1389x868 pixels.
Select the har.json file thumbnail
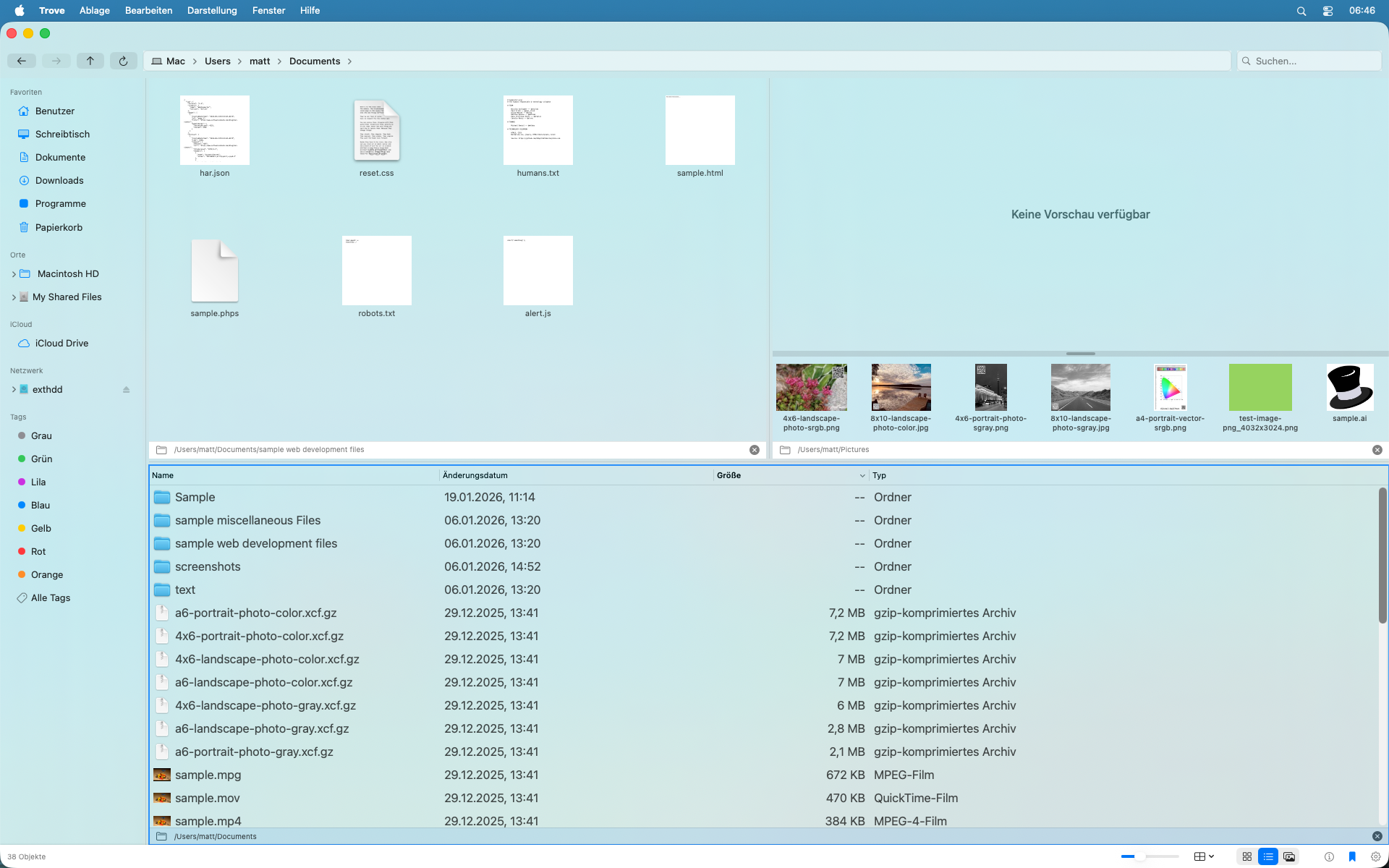pos(215,130)
